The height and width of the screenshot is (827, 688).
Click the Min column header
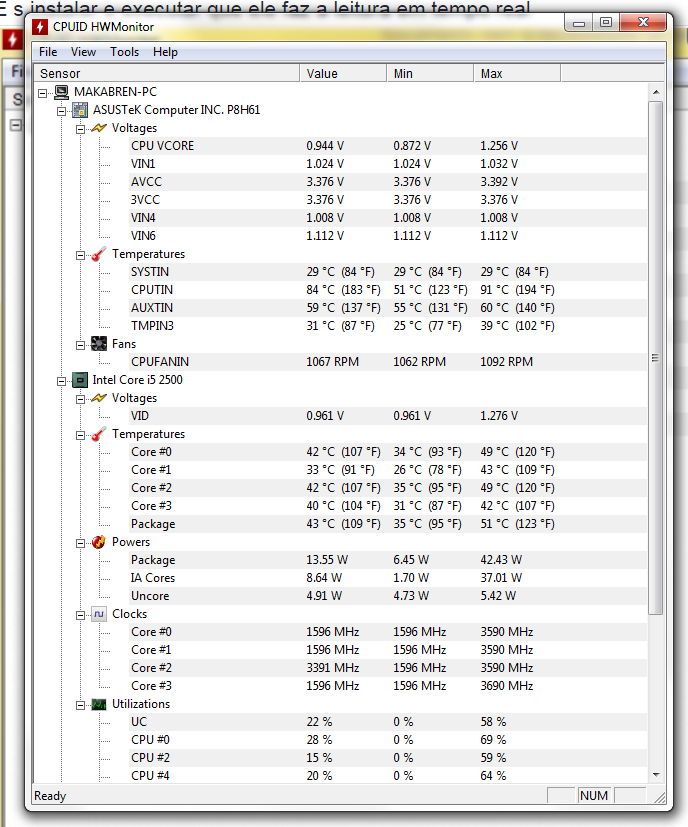coord(430,73)
